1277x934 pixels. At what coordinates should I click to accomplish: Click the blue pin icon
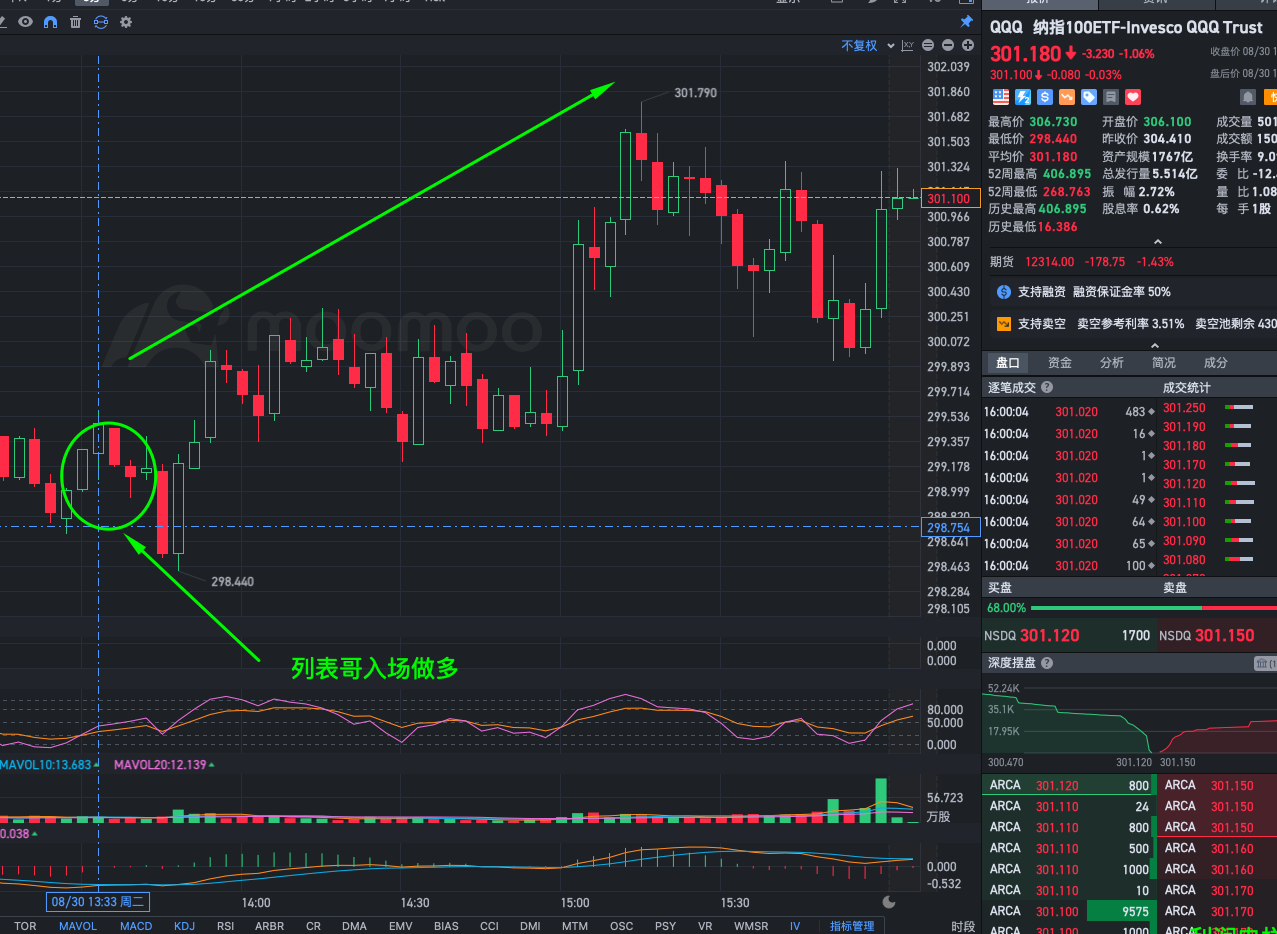pyautogui.click(x=966, y=22)
